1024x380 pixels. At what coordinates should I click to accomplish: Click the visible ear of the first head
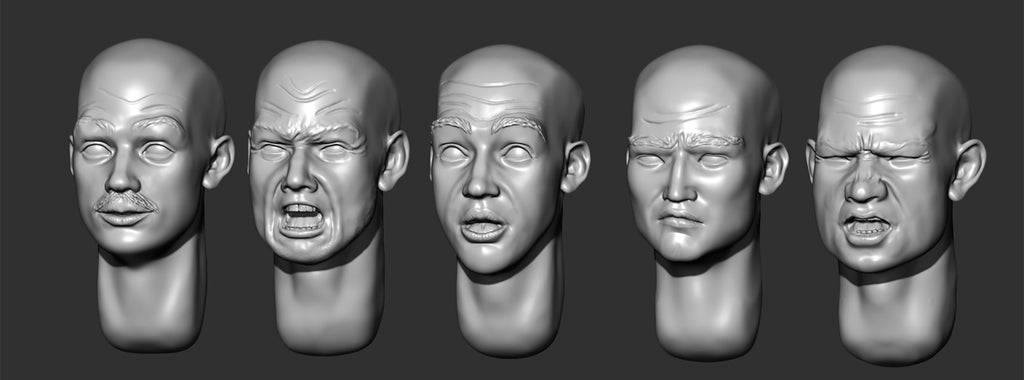click(218, 162)
